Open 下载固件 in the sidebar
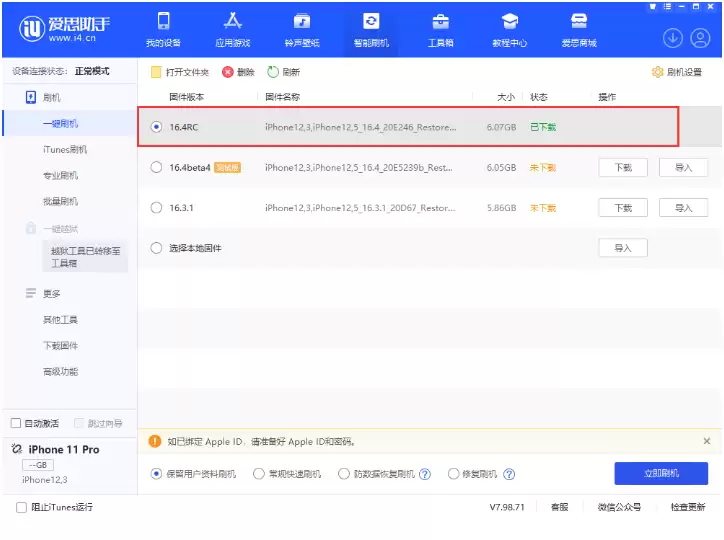 [x=60, y=346]
